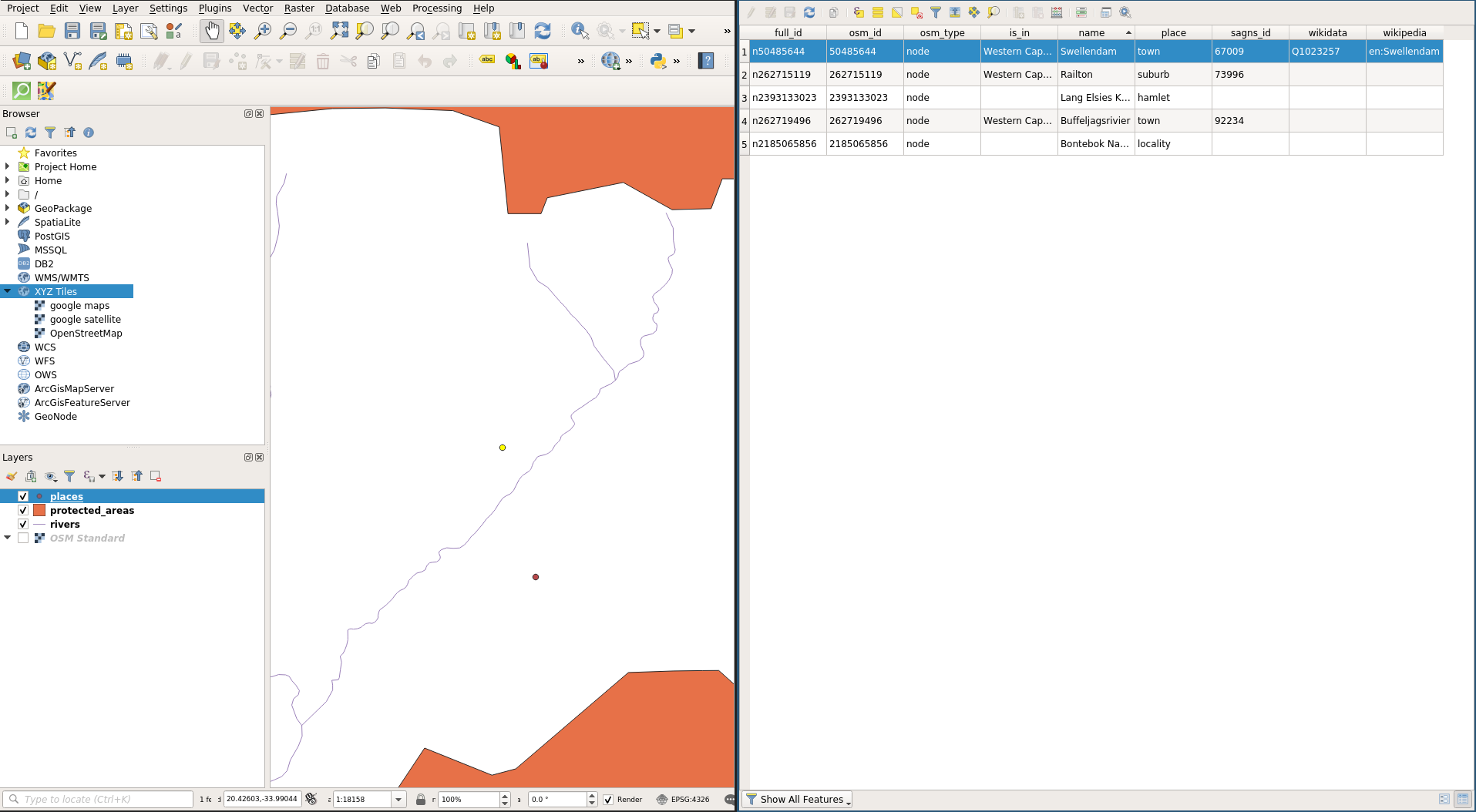1476x812 pixels.
Task: Remove selected layer from Layers panel
Action: (156, 476)
